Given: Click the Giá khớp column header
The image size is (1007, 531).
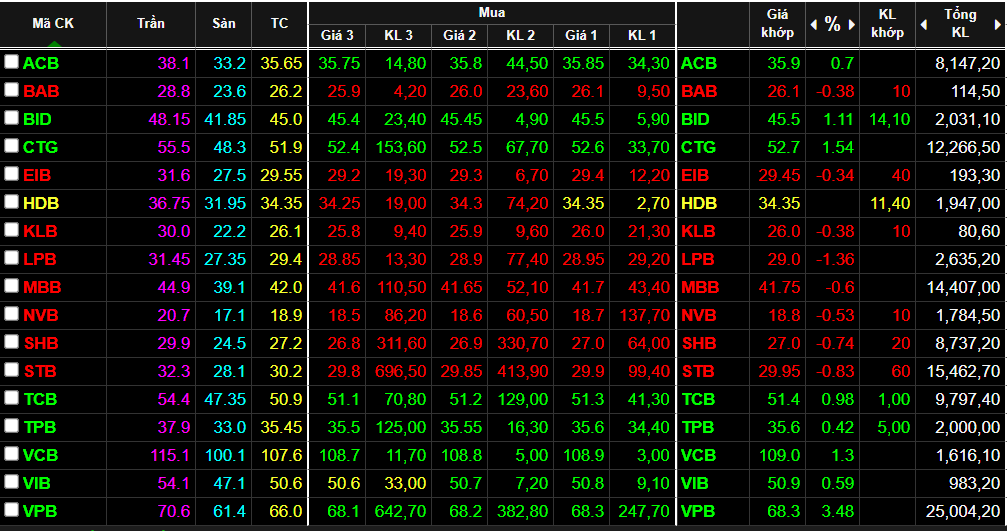Looking at the screenshot, I should pyautogui.click(x=777, y=24).
